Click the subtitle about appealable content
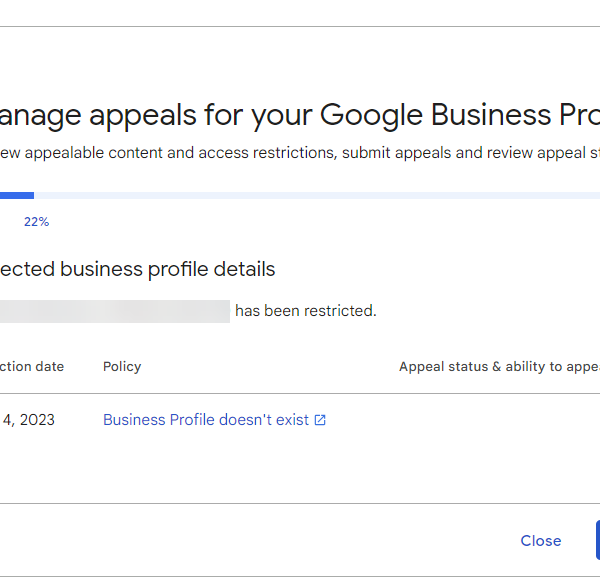Screen dimensions: 600x582 point(300,153)
